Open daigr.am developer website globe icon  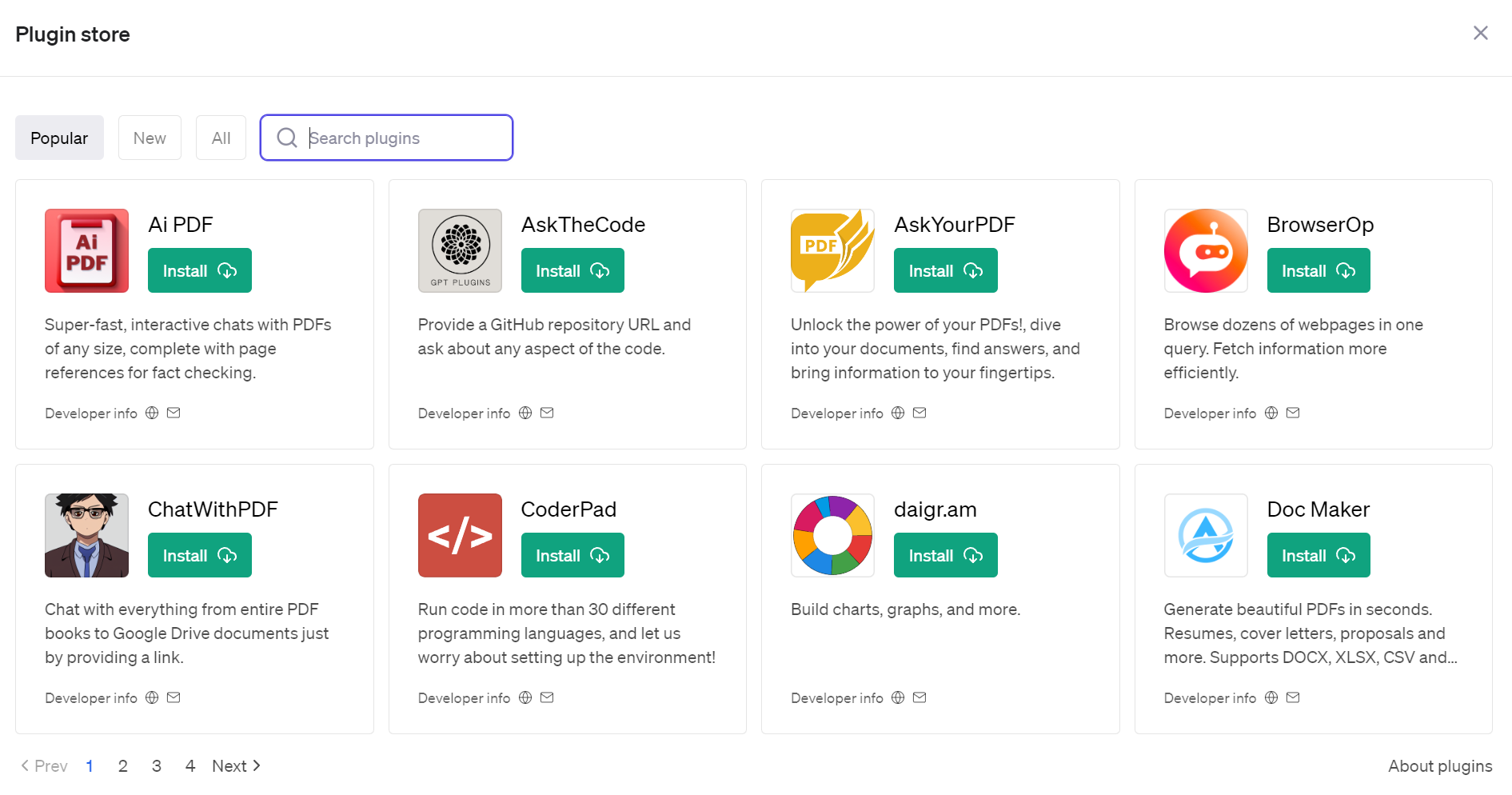click(898, 697)
